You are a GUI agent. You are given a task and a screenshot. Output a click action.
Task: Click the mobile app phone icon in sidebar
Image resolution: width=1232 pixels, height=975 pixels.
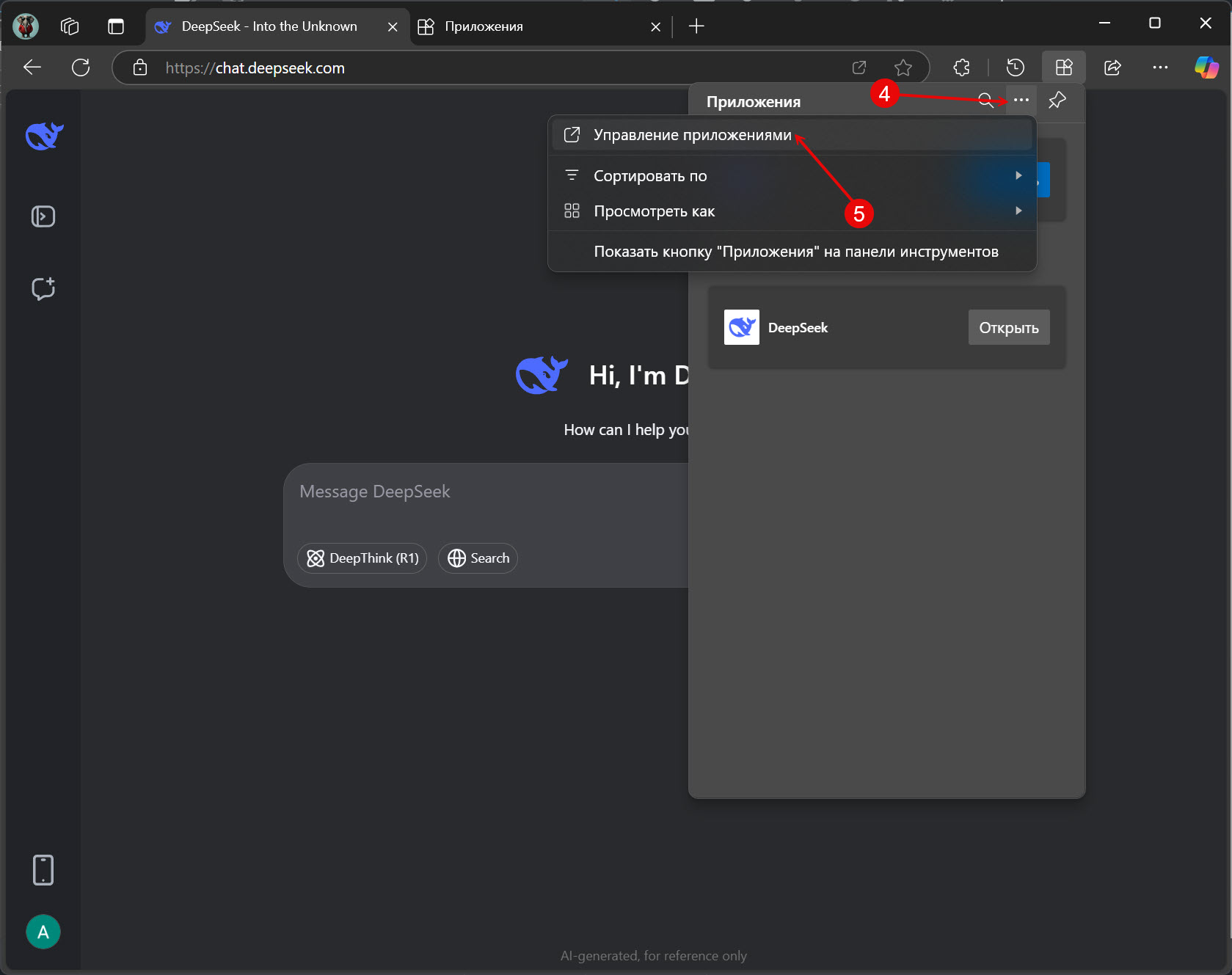43,870
